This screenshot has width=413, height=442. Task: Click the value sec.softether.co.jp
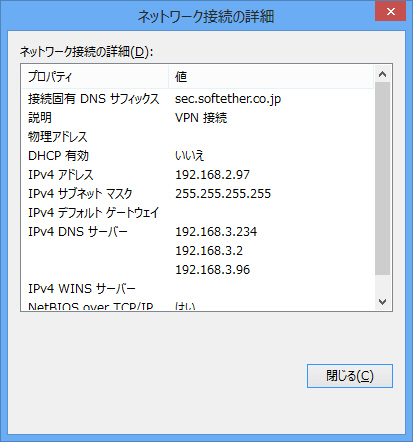228,99
